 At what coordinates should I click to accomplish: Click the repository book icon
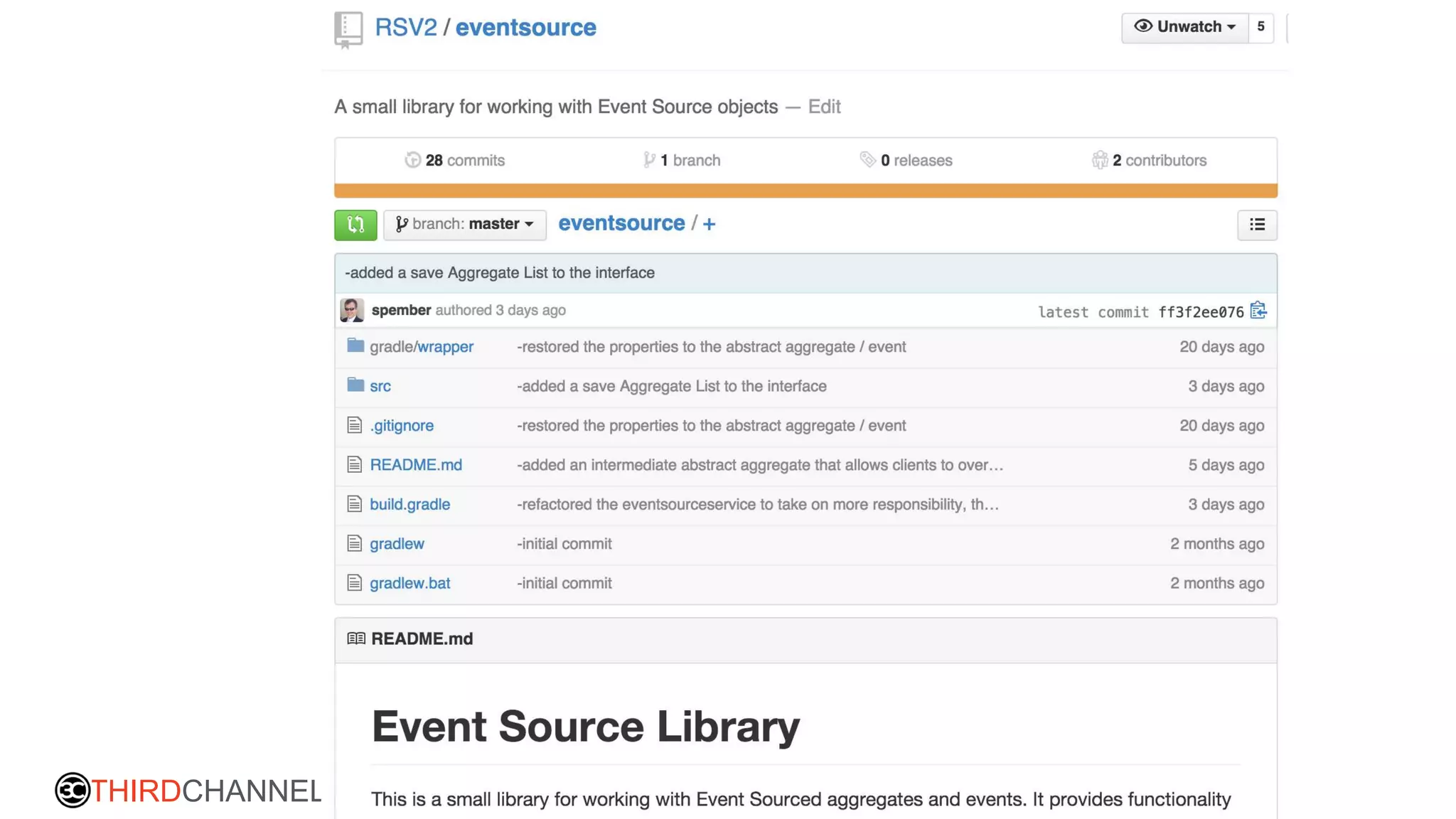tap(348, 29)
